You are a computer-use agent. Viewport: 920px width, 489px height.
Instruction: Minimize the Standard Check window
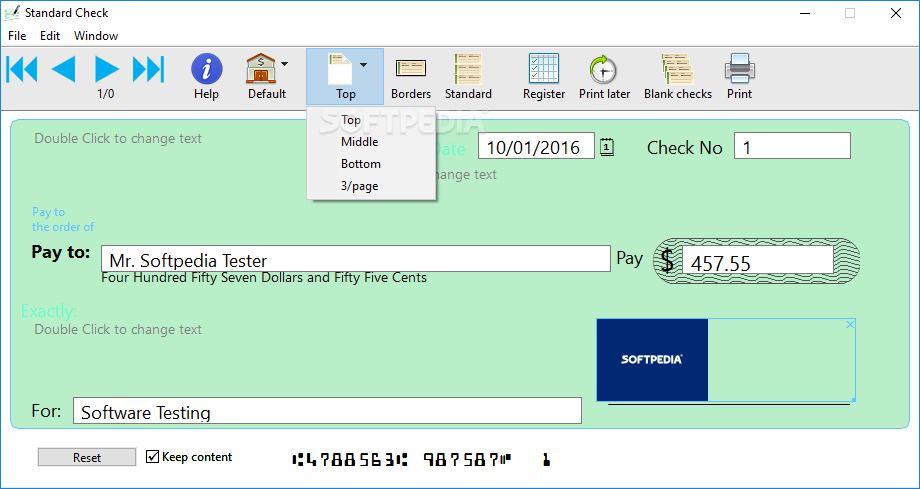click(x=804, y=13)
